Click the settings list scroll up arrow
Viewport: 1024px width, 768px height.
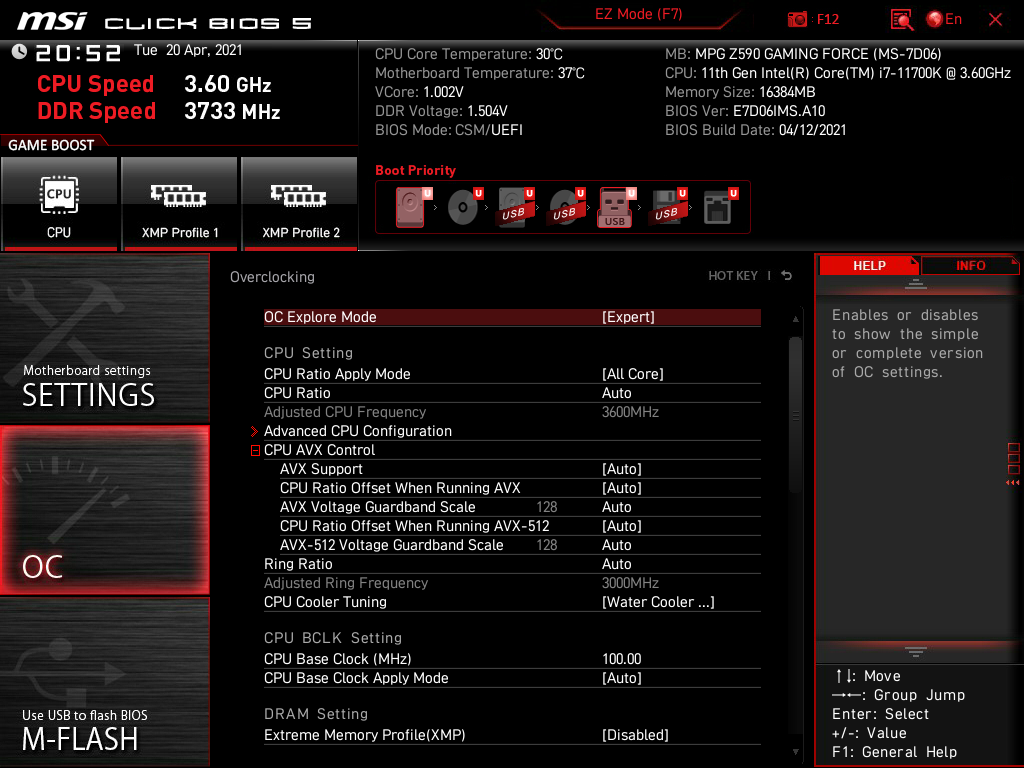pos(795,319)
